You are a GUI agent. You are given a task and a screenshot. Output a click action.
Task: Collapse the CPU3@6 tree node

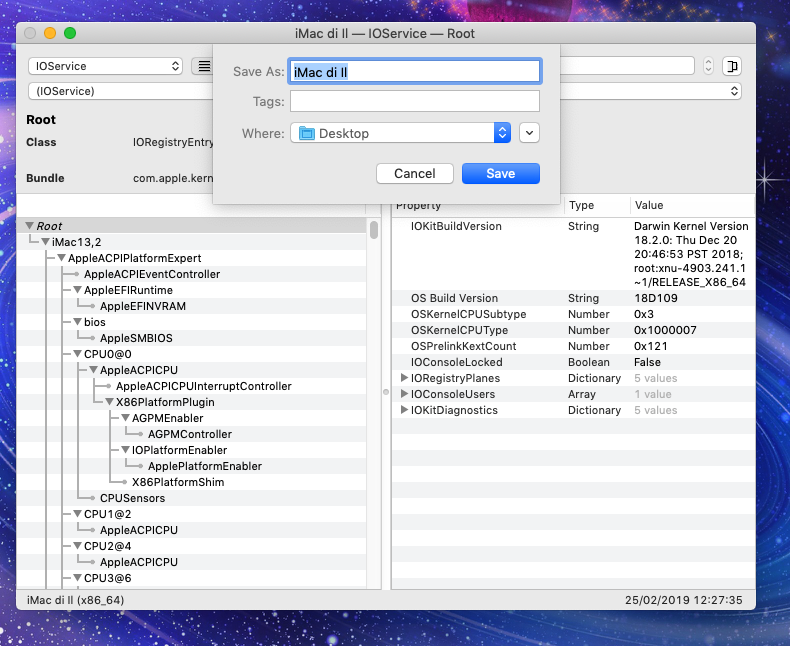77,577
